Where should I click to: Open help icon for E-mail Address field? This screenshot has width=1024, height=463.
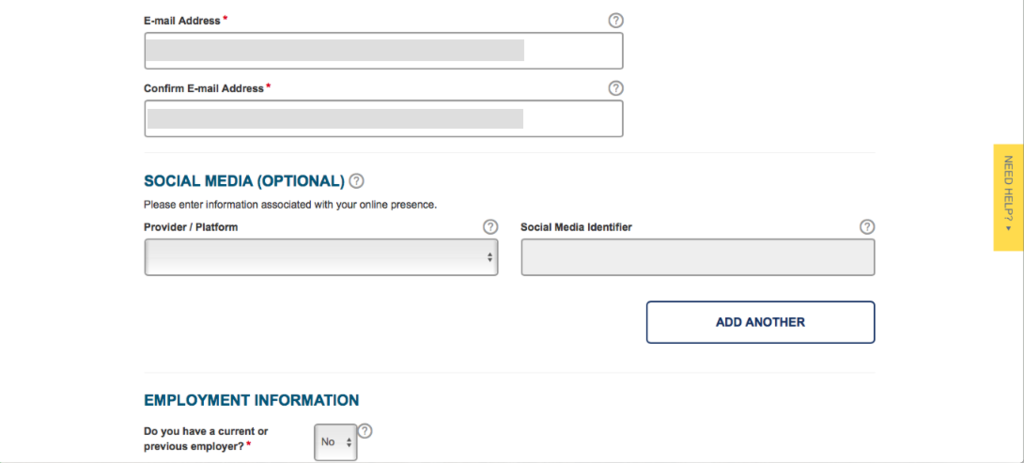[x=615, y=20]
